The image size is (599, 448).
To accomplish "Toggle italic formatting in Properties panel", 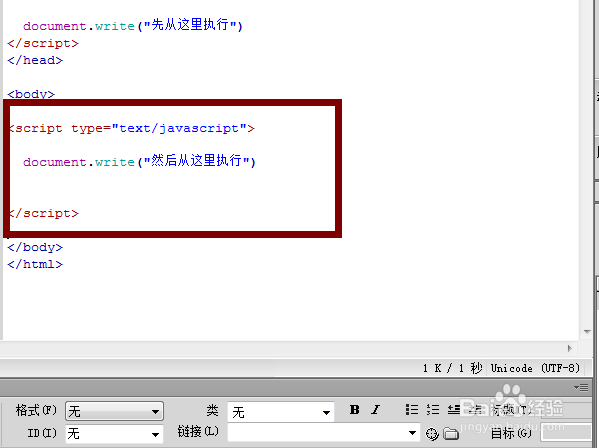I will (376, 410).
